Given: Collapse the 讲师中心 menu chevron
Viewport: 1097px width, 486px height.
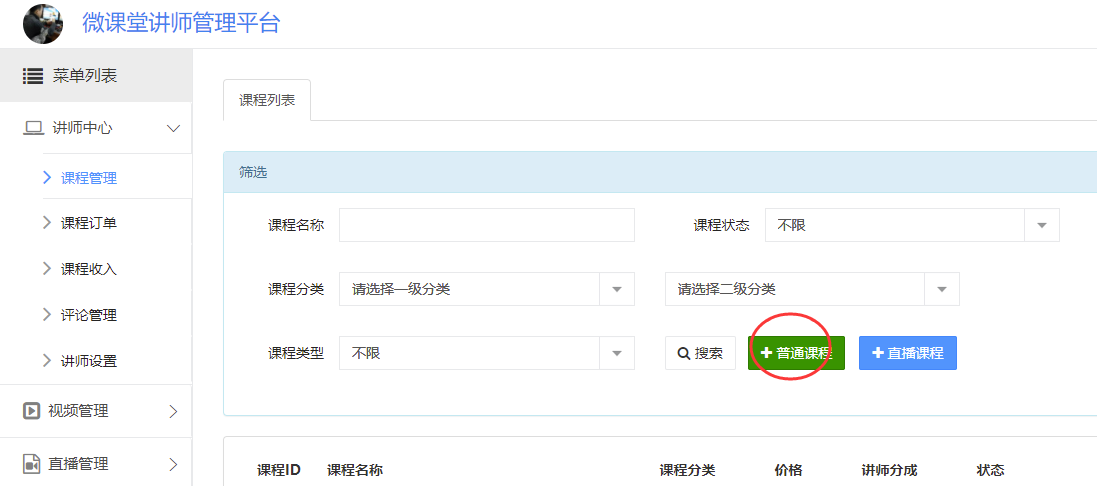Looking at the screenshot, I should click(x=173, y=129).
